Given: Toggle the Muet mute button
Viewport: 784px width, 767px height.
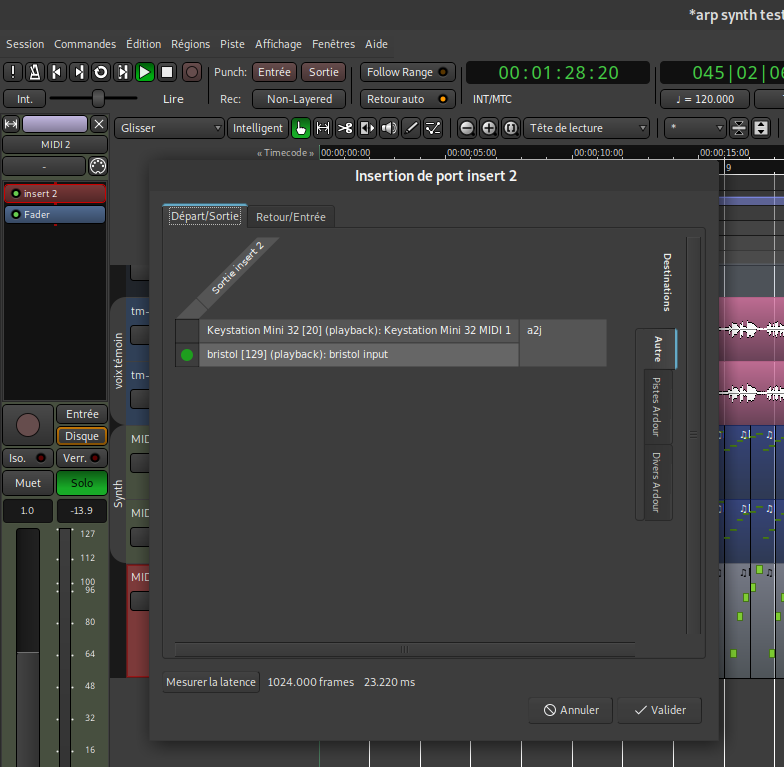Looking at the screenshot, I should (x=28, y=483).
